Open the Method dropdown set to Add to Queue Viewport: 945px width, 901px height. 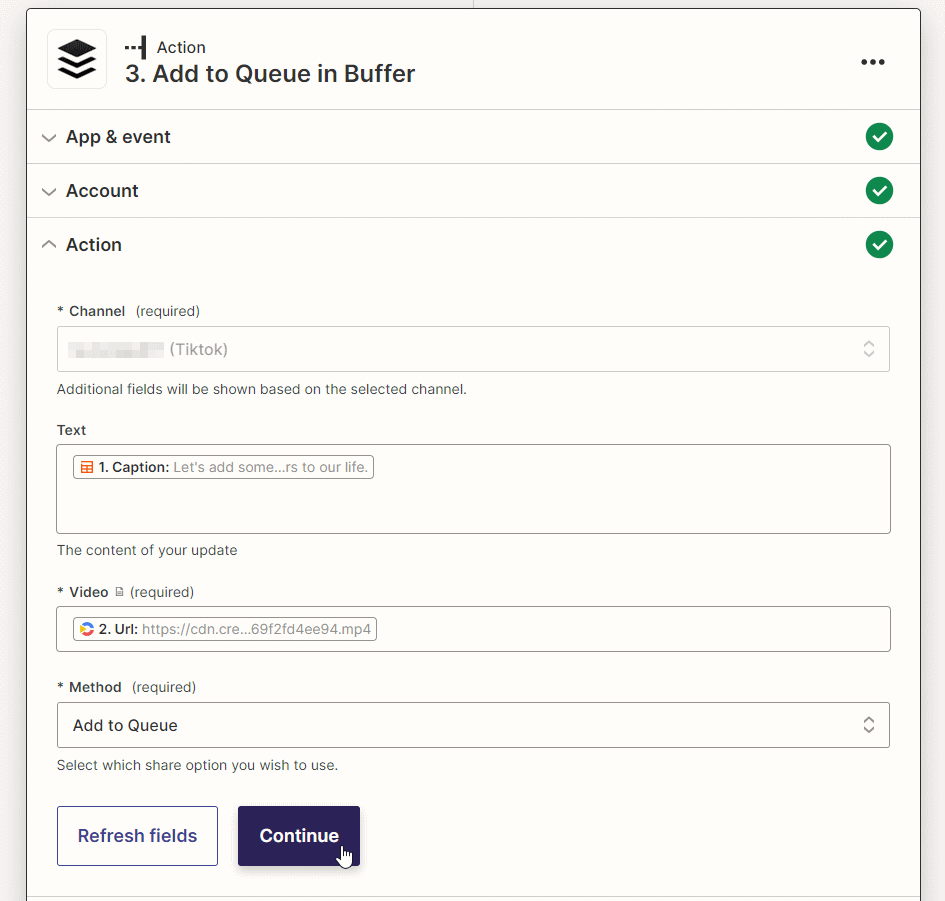pyautogui.click(x=472, y=725)
